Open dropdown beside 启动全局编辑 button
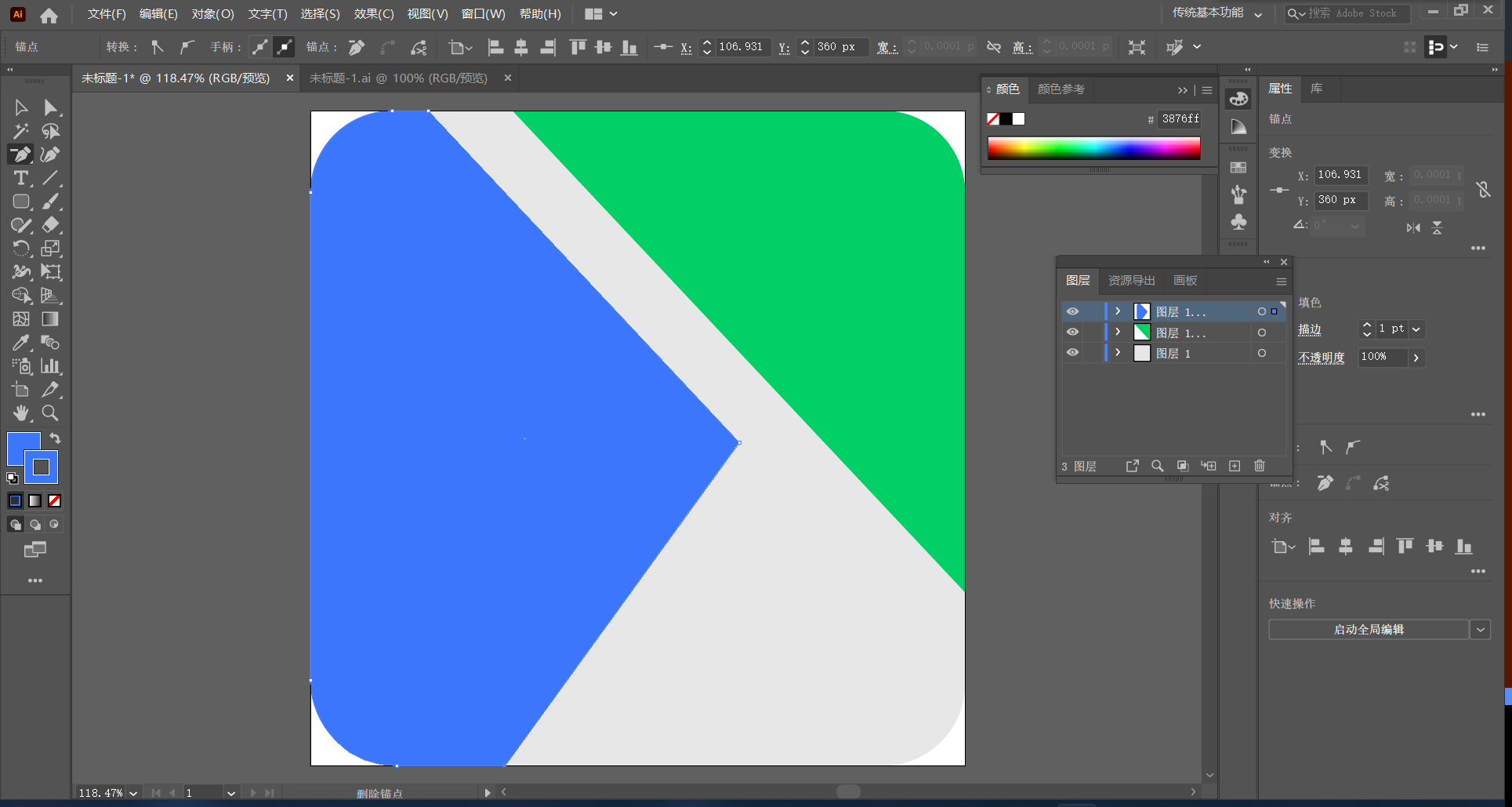Viewport: 1512px width, 807px height. (x=1480, y=629)
